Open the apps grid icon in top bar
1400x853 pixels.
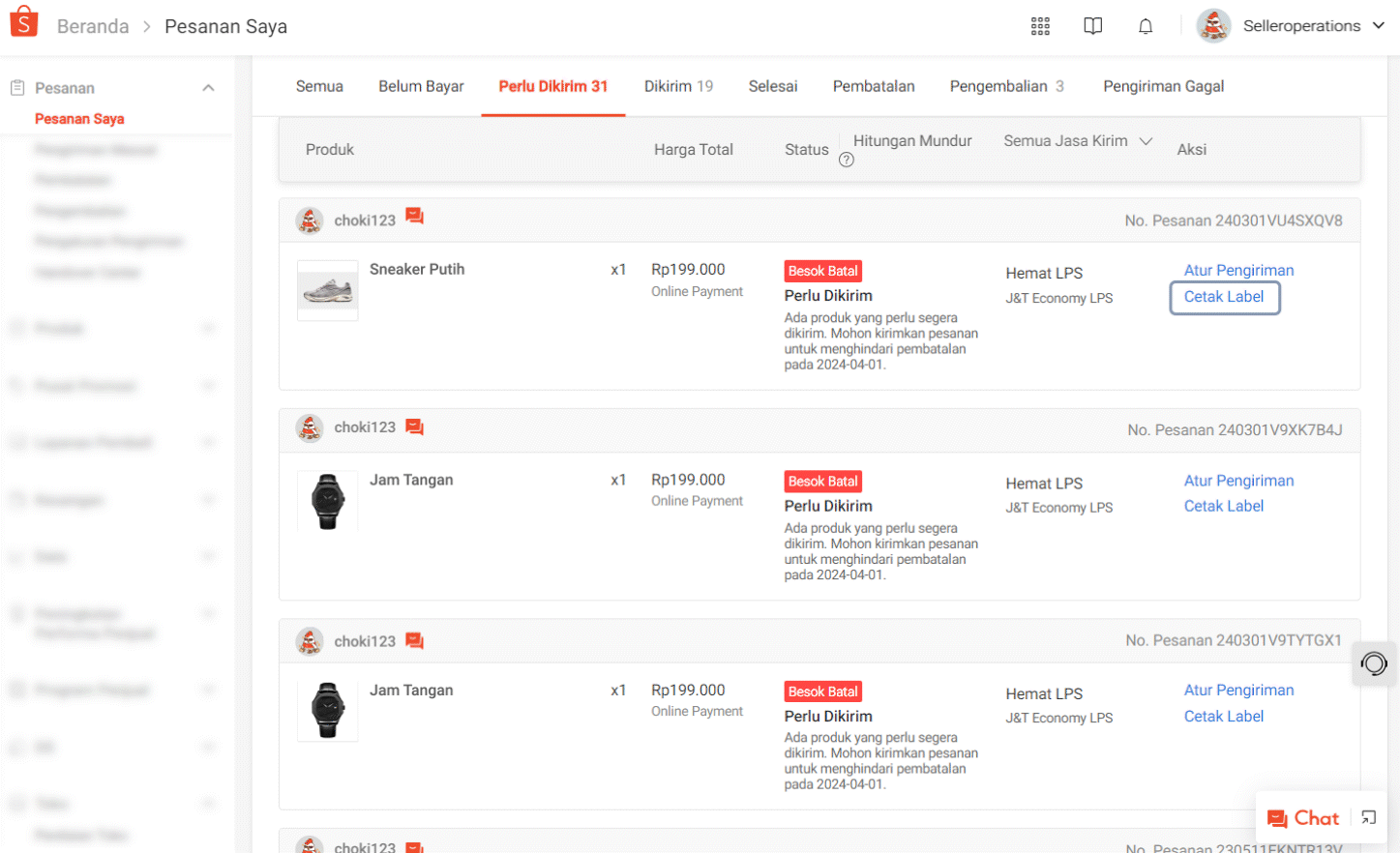click(x=1041, y=26)
